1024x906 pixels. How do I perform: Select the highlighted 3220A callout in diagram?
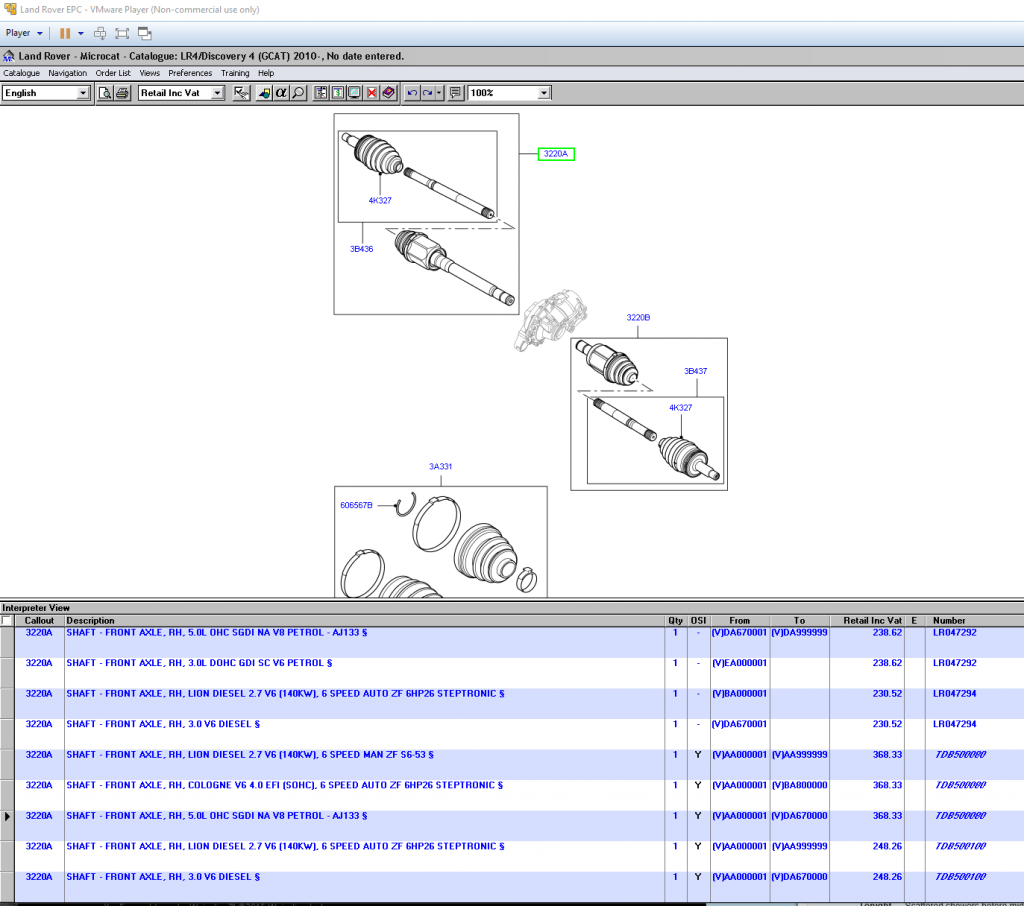tap(556, 154)
